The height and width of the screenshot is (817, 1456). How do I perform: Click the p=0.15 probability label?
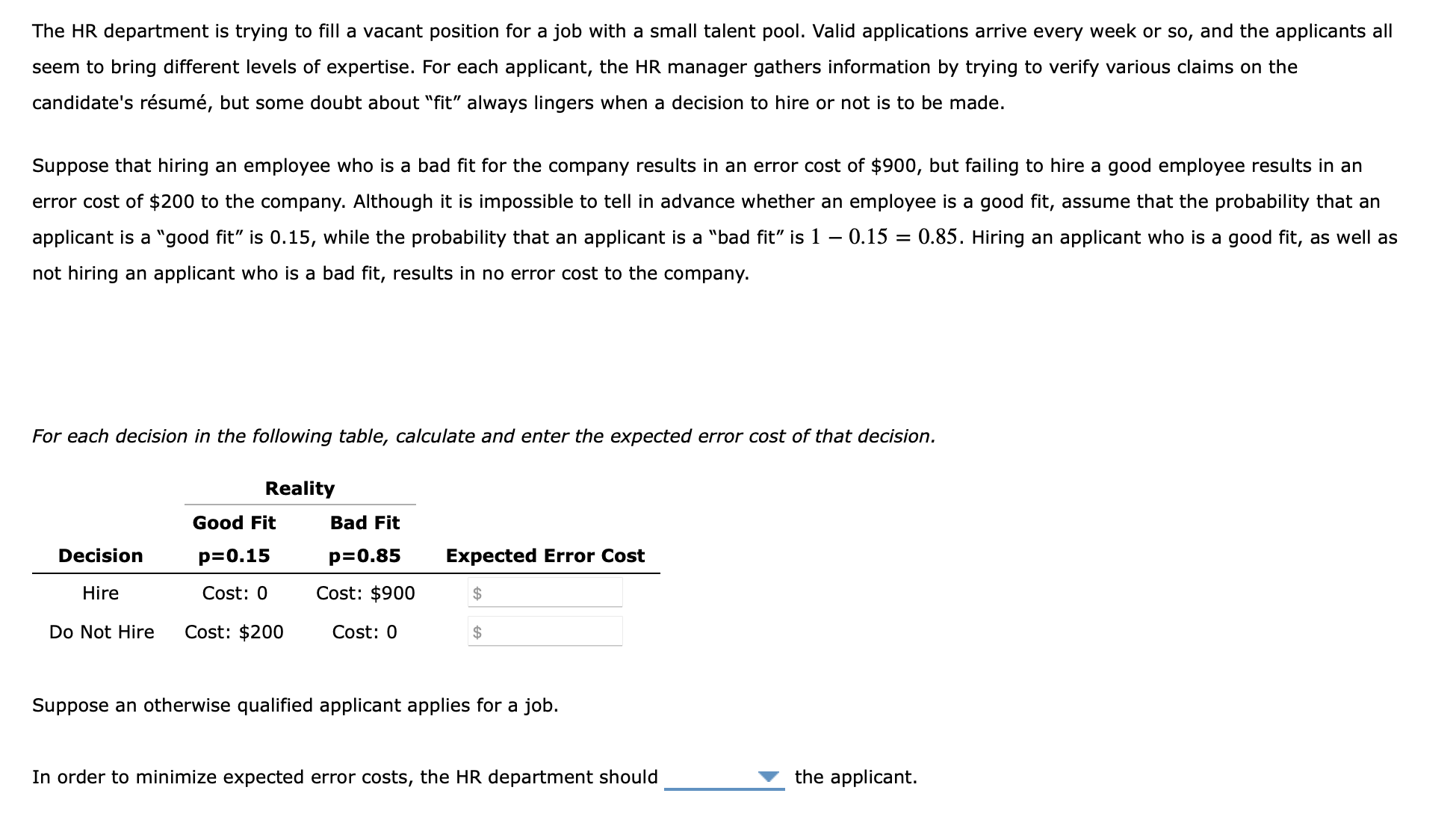coord(234,555)
